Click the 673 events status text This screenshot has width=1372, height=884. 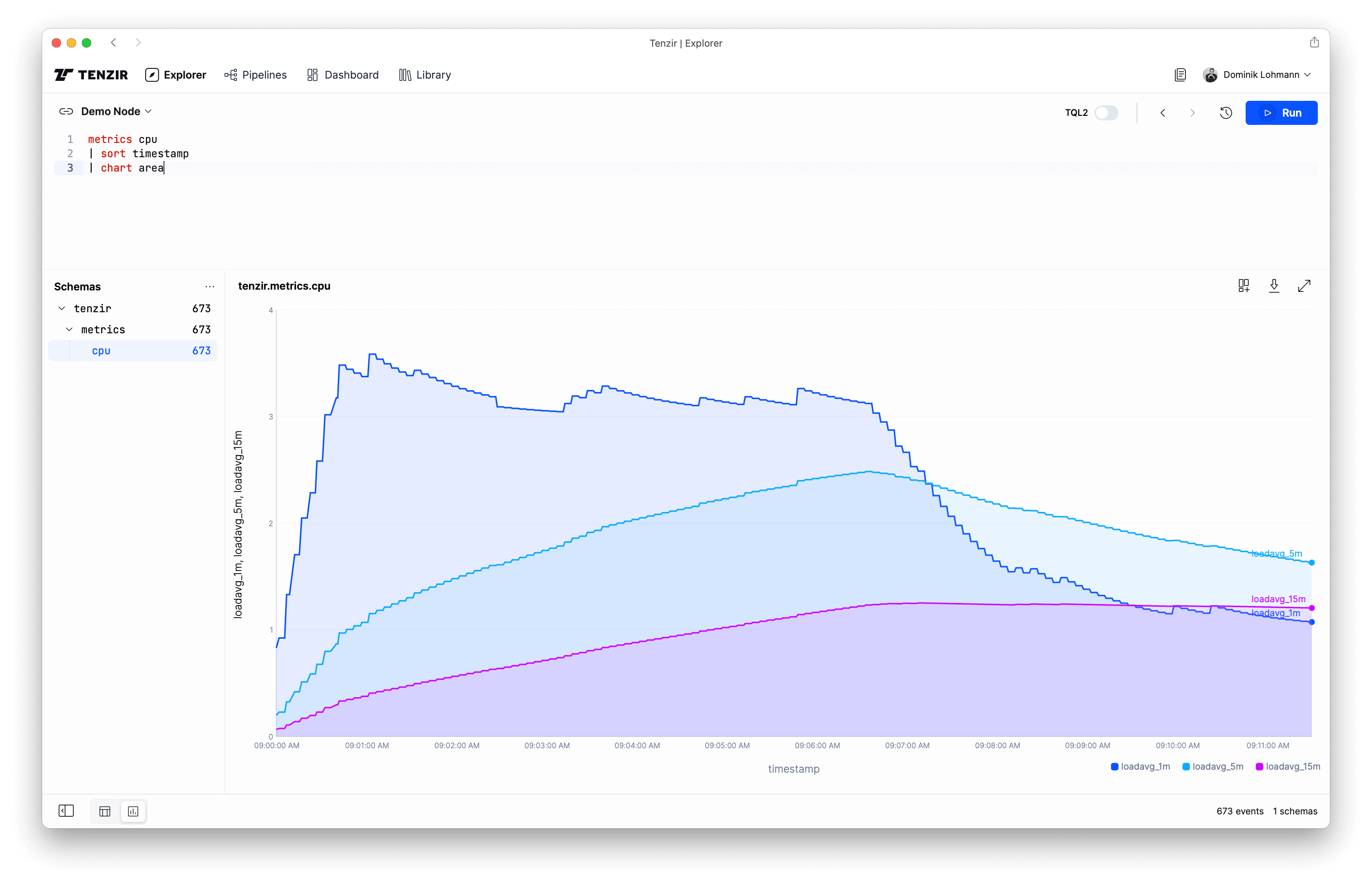coord(1240,811)
